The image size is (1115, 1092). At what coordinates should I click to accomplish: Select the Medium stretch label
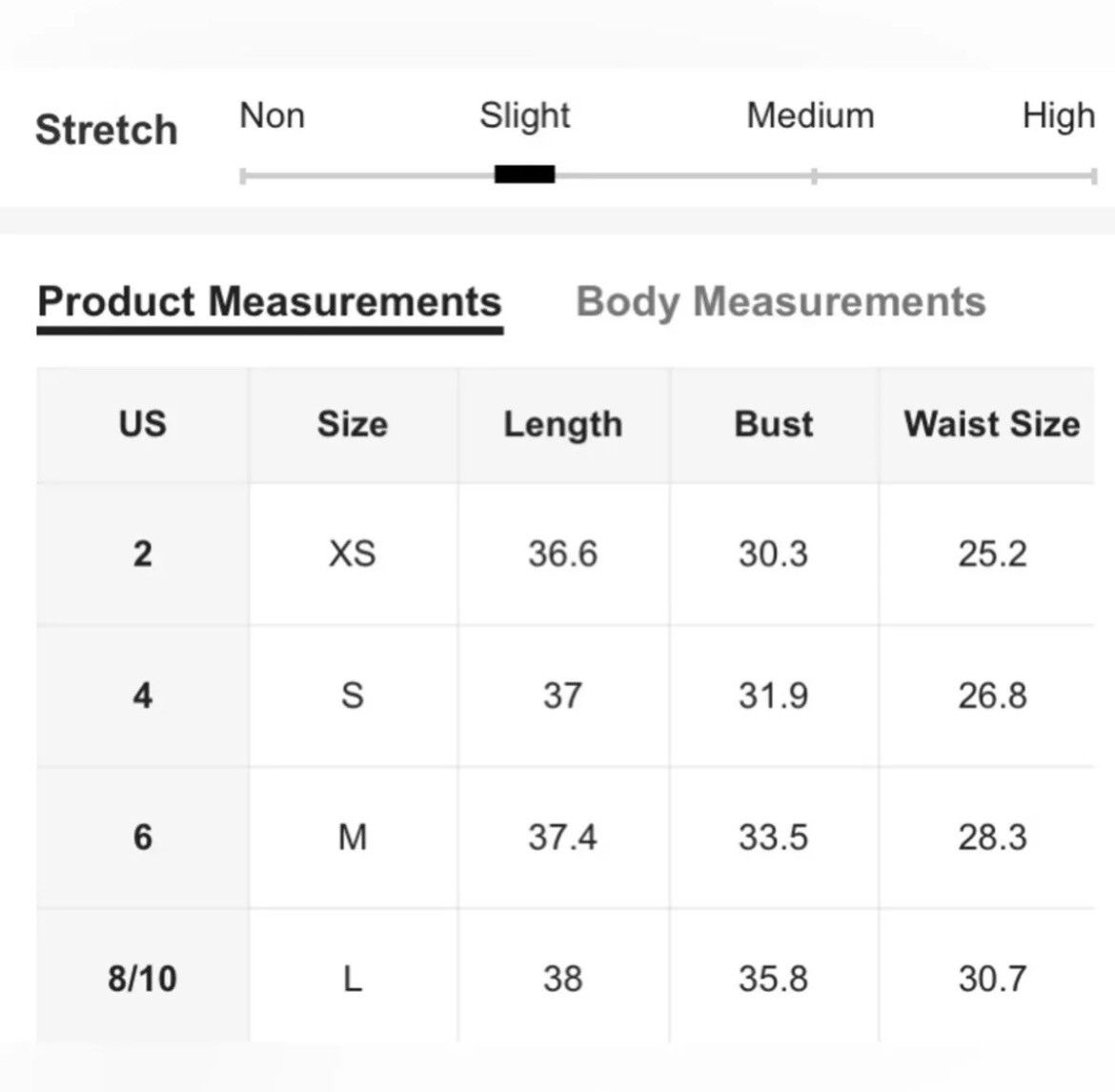[811, 115]
